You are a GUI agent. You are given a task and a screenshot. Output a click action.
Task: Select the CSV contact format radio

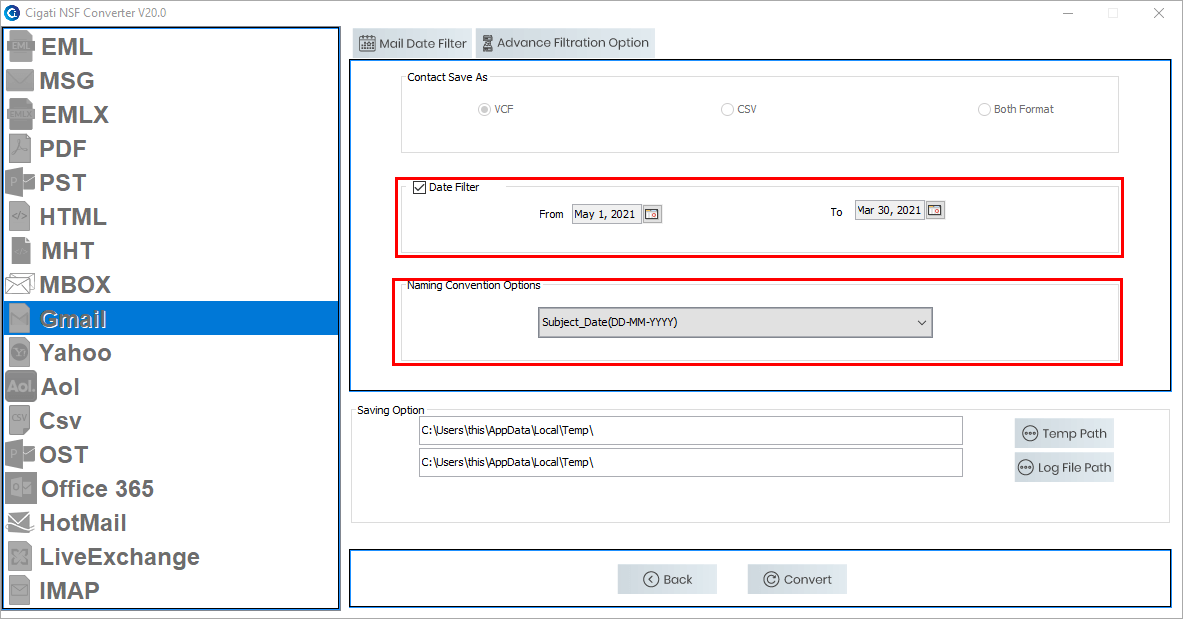tap(727, 109)
